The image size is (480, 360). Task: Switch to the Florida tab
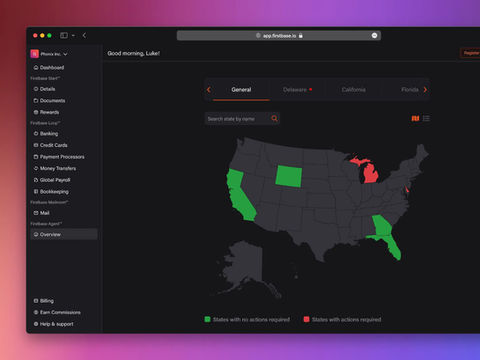(x=410, y=89)
